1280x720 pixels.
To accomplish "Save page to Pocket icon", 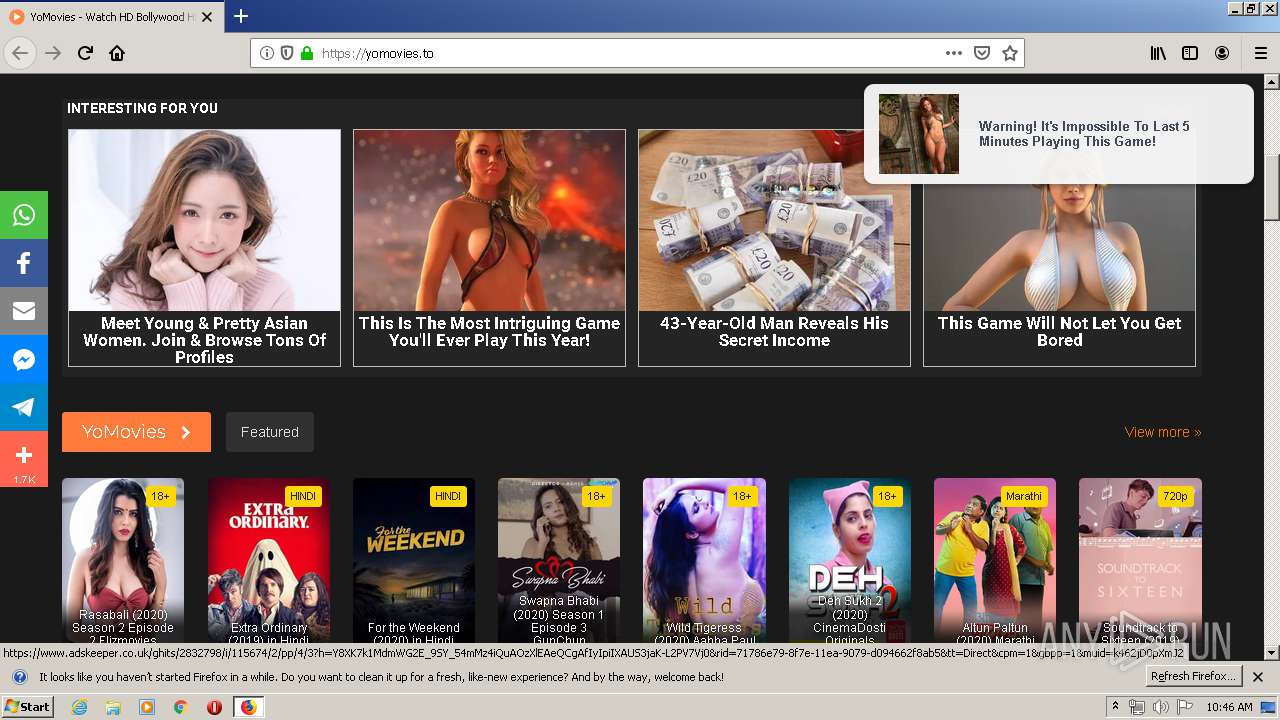I will coord(982,53).
